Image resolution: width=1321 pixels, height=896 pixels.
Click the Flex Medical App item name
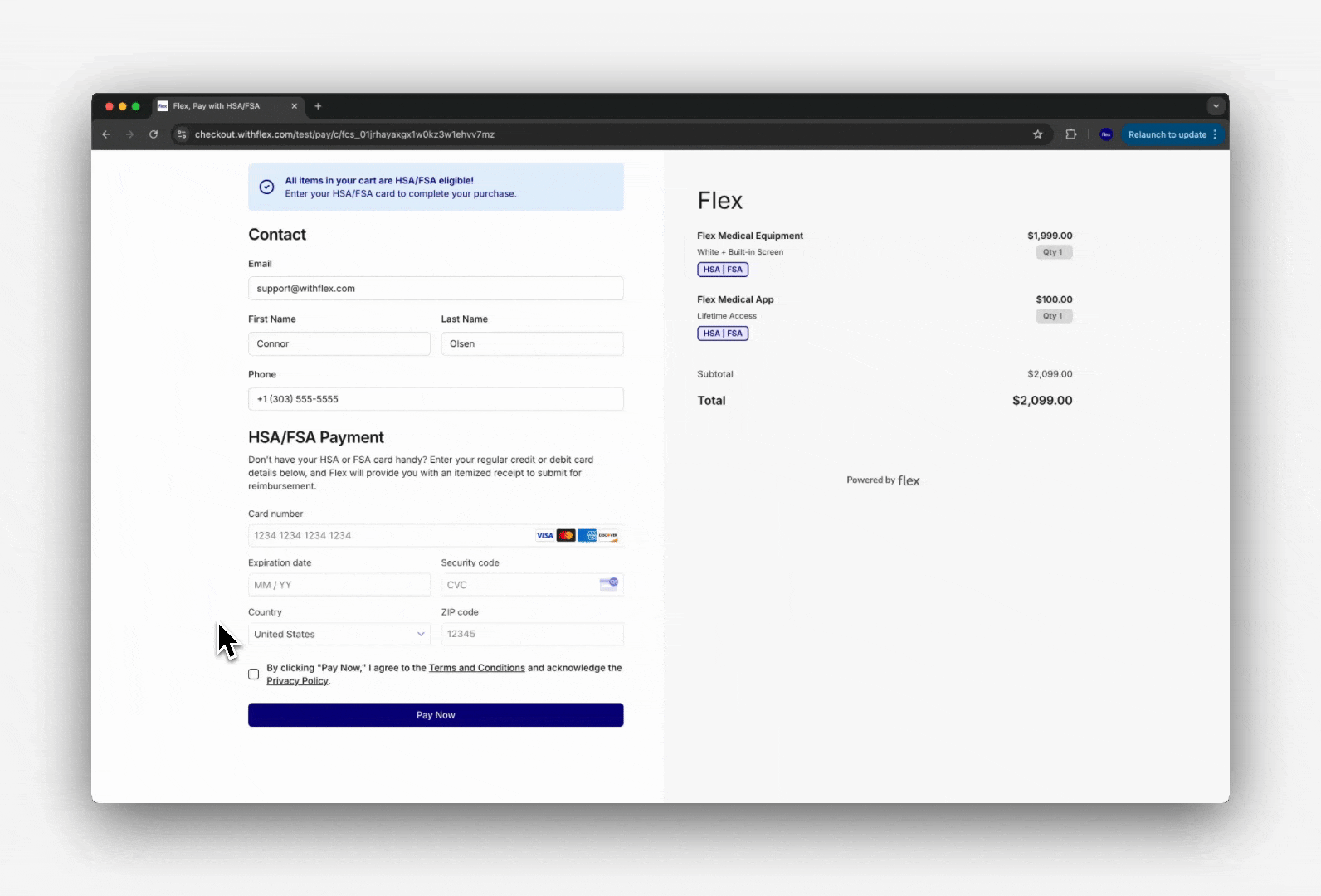pos(735,299)
